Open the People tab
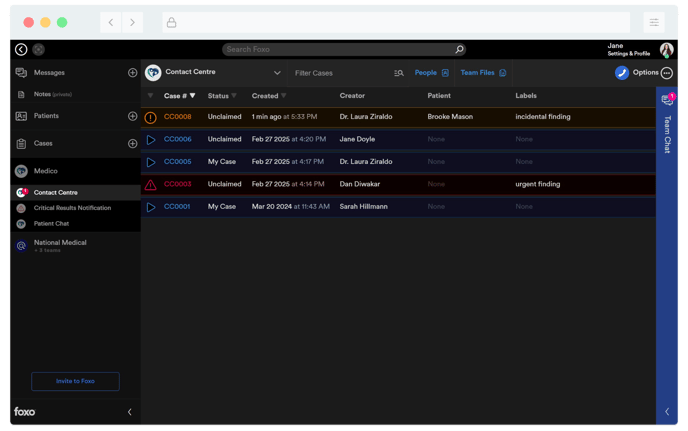 point(431,73)
